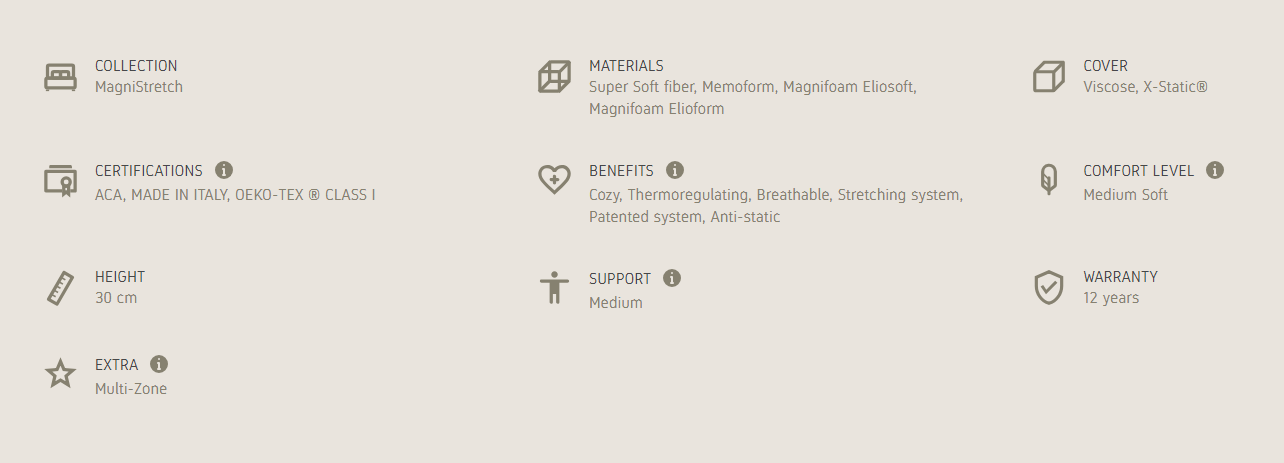Show info for Extra

point(159,364)
